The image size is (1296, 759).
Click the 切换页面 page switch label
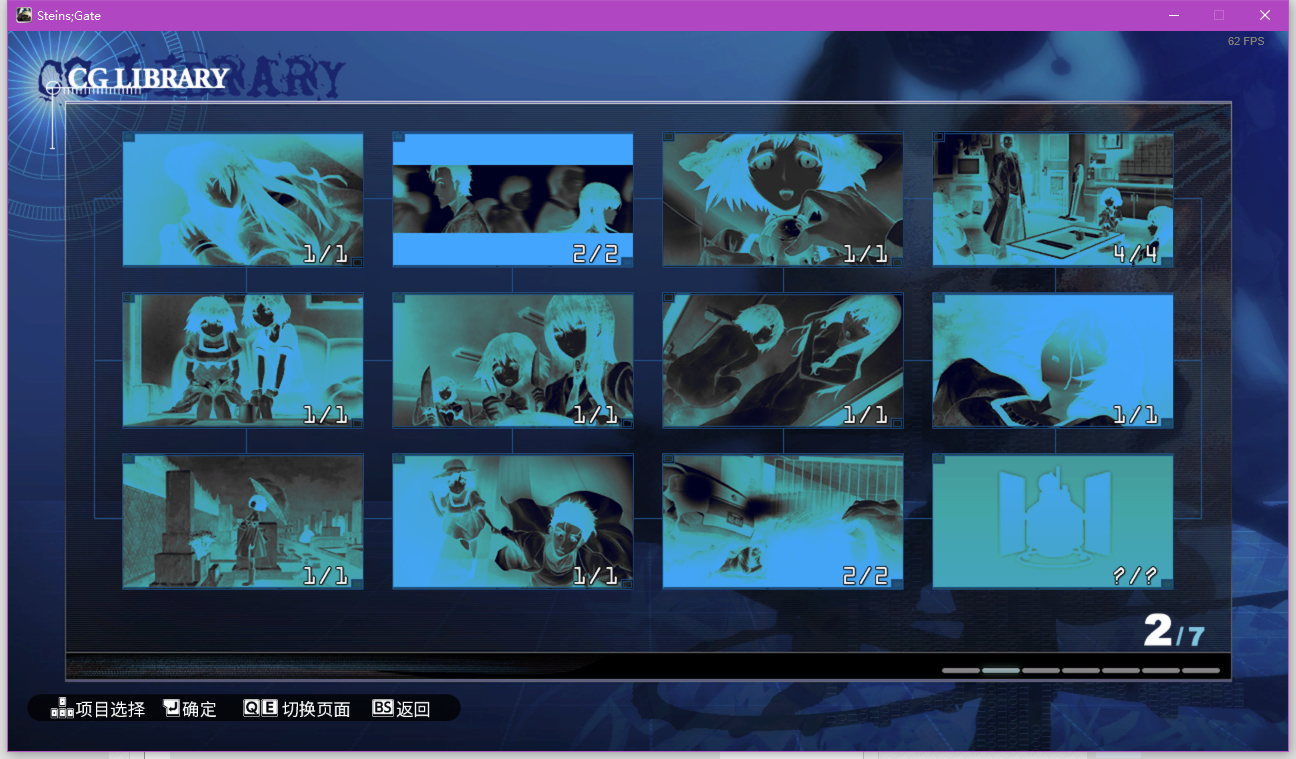click(317, 709)
